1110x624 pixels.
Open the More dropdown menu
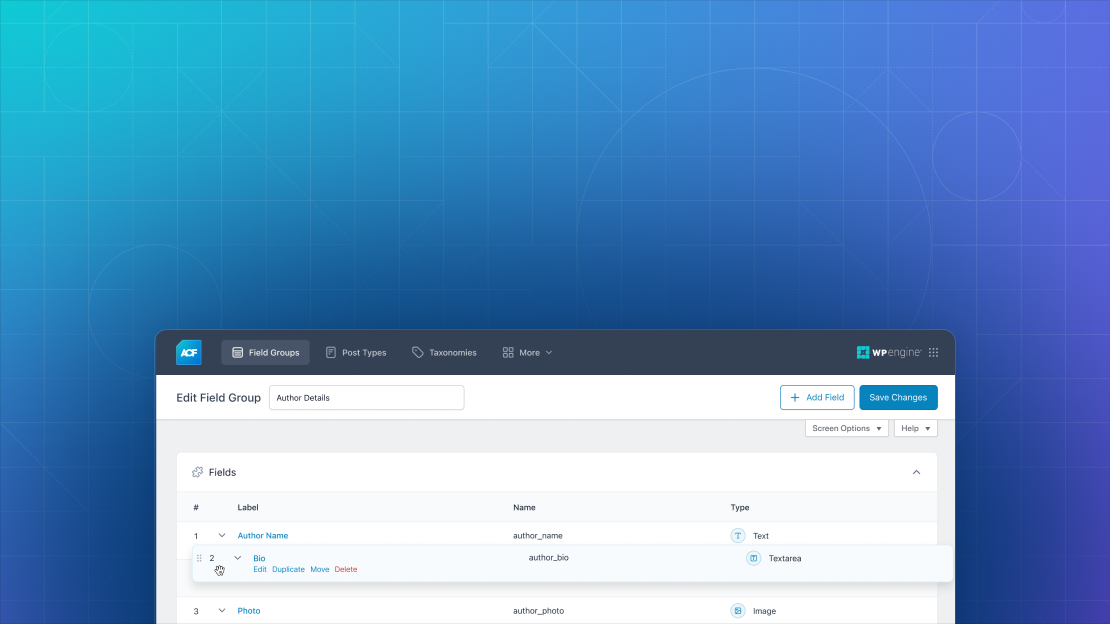tap(528, 353)
